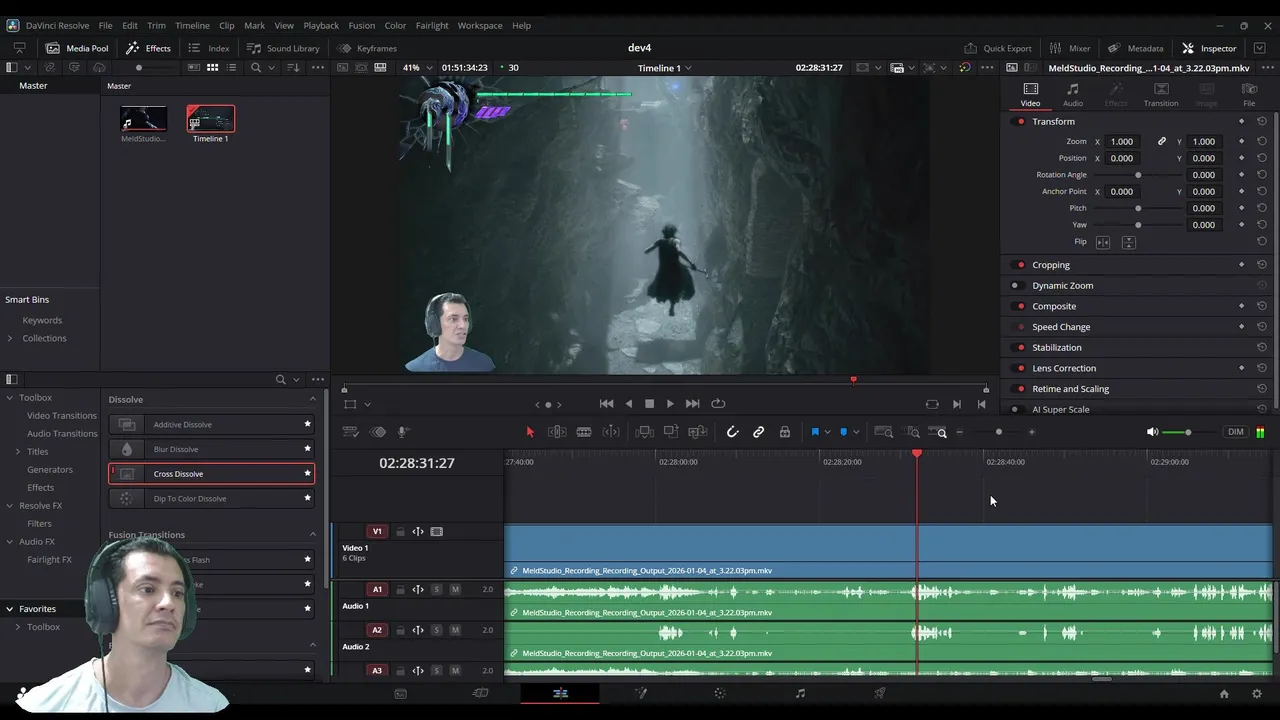Disable the Stabilization toggle
The height and width of the screenshot is (720, 1280).
coord(1020,348)
